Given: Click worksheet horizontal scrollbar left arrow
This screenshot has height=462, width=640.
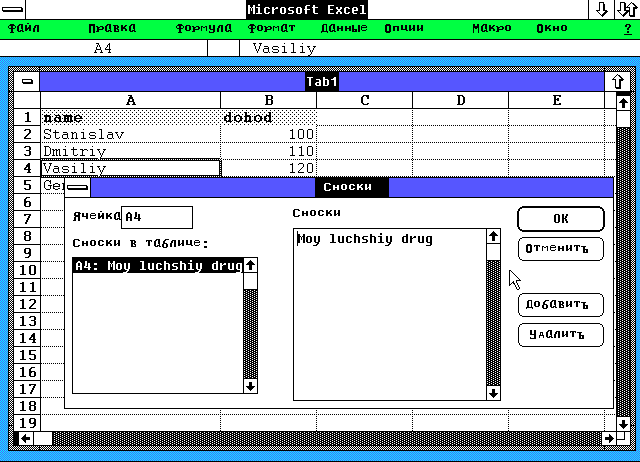Looking at the screenshot, I should [26, 439].
